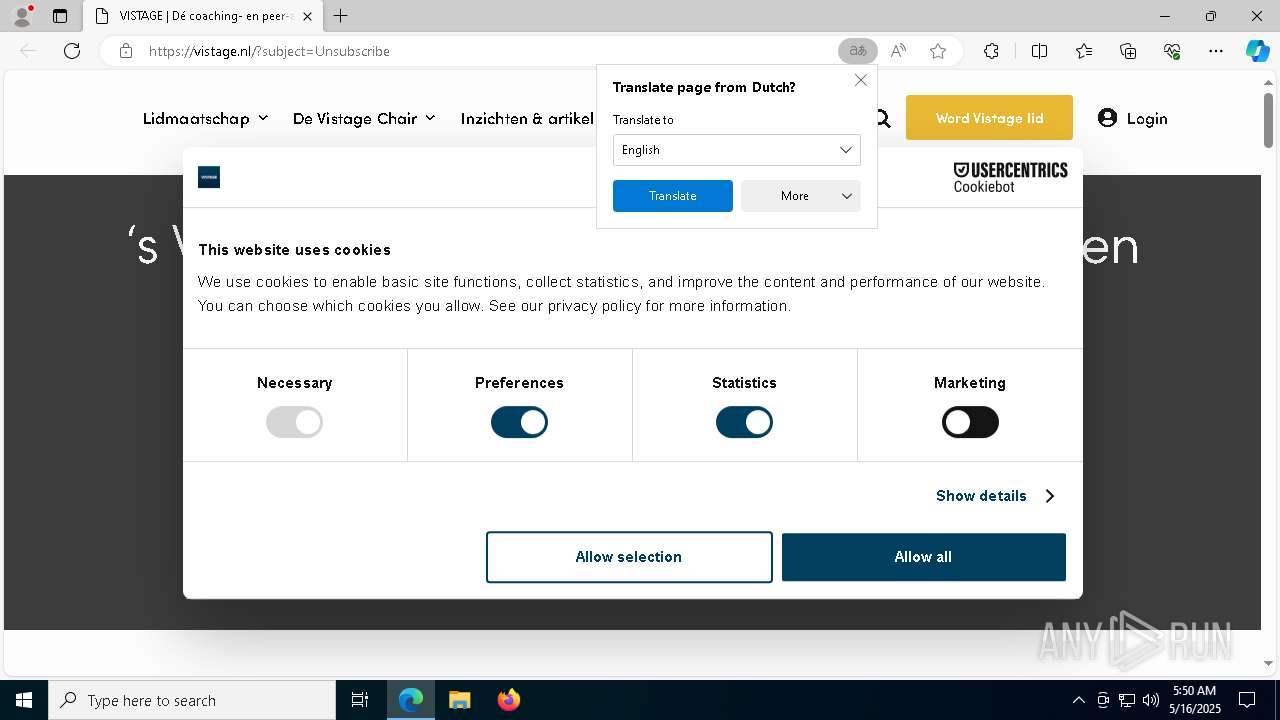
Task: Click Word Vistage lid button
Action: [x=989, y=118]
